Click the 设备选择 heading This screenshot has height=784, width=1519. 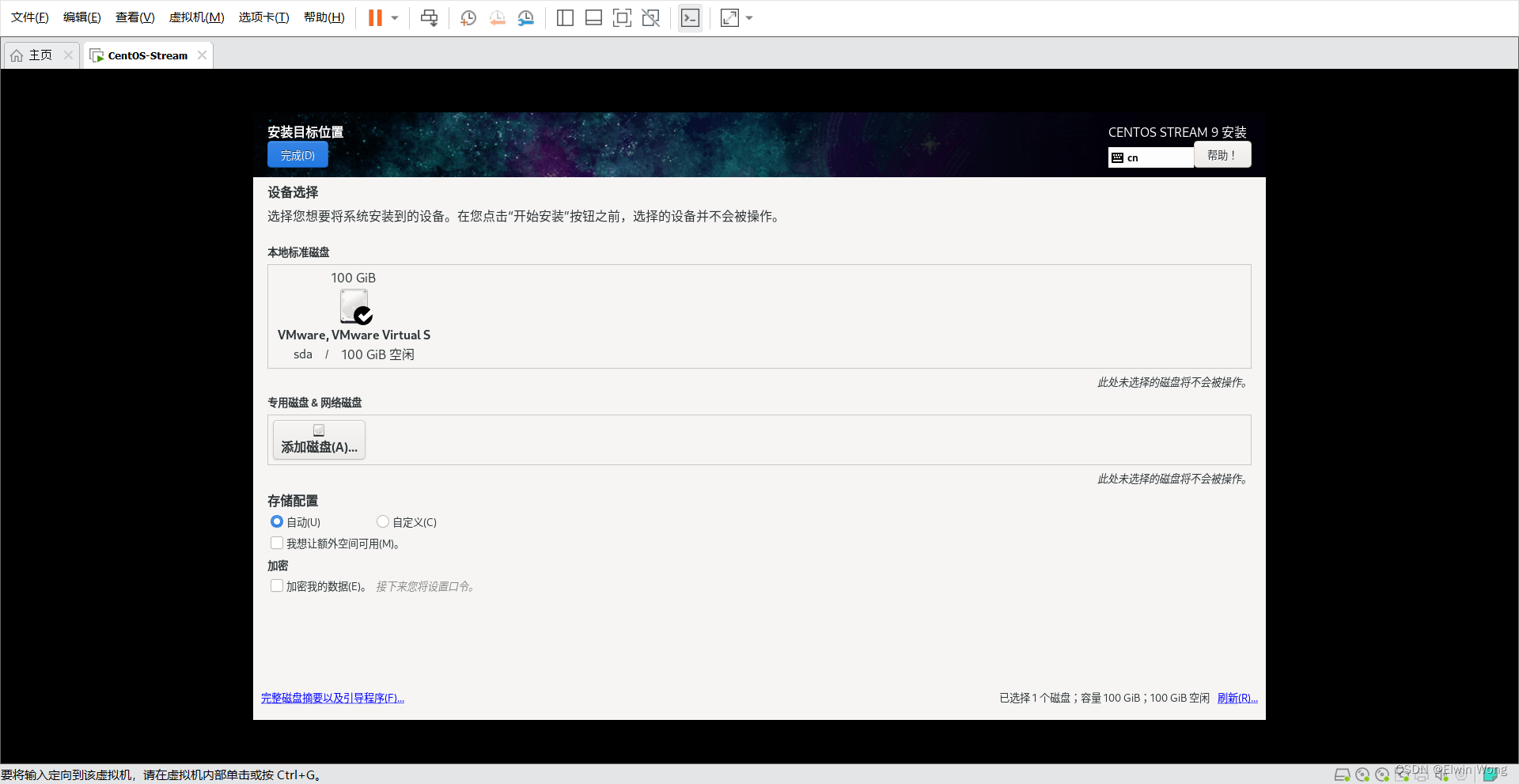(x=293, y=192)
